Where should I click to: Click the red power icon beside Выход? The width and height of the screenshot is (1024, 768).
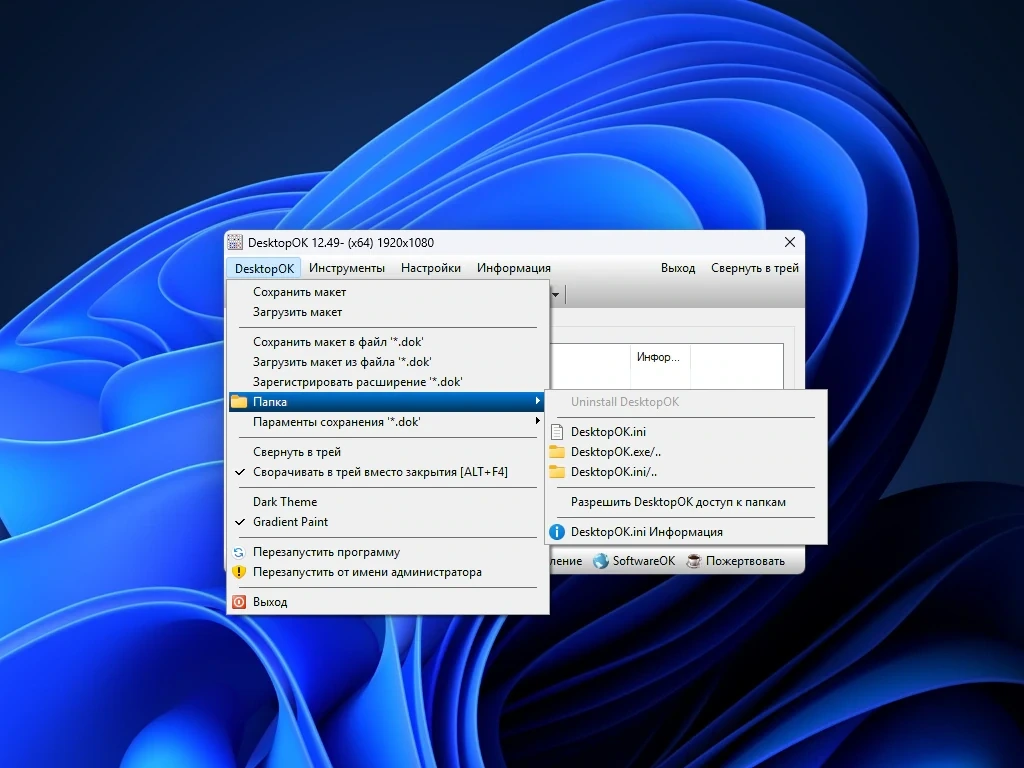pos(239,602)
